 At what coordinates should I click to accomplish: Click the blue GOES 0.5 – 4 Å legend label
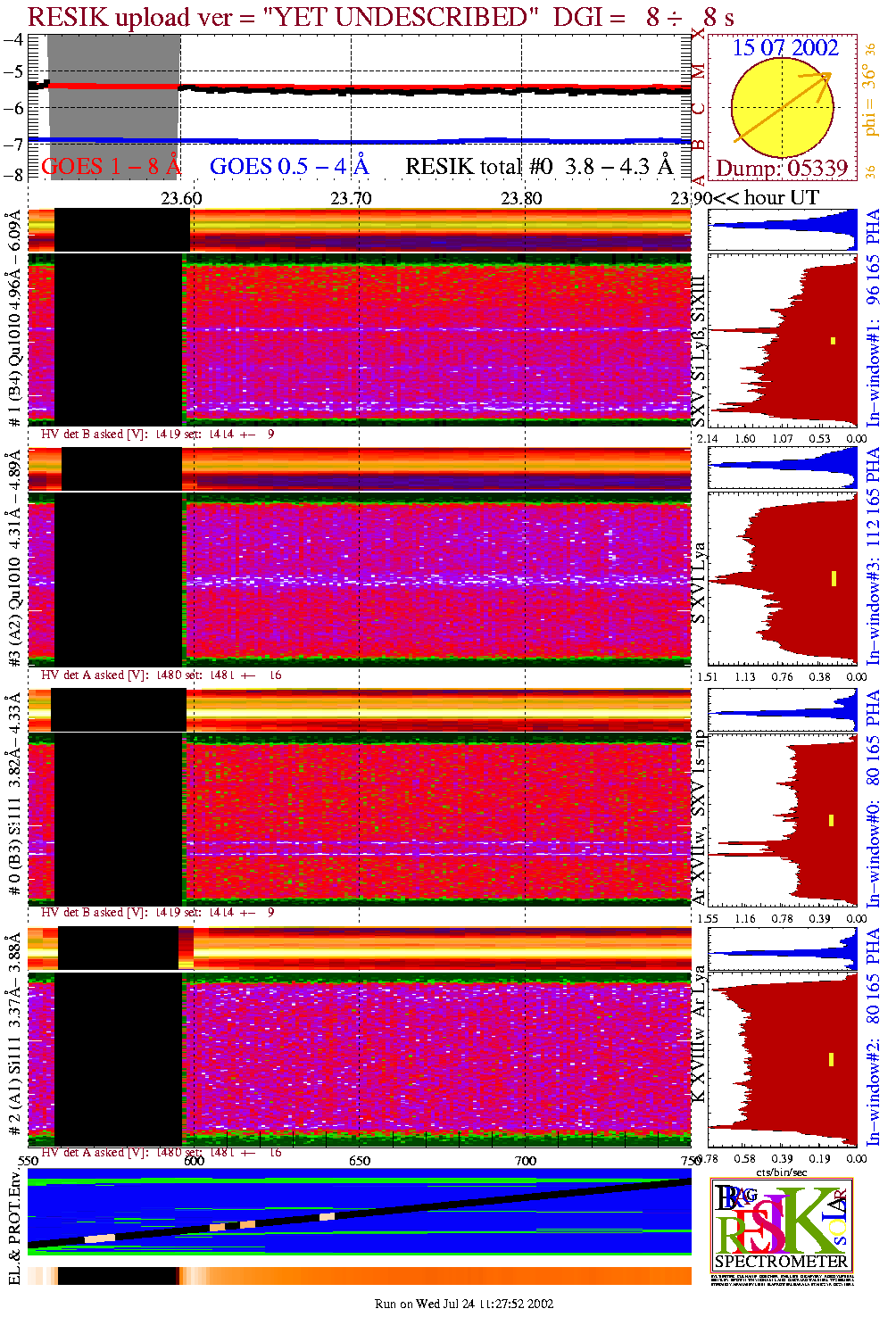coord(288,166)
